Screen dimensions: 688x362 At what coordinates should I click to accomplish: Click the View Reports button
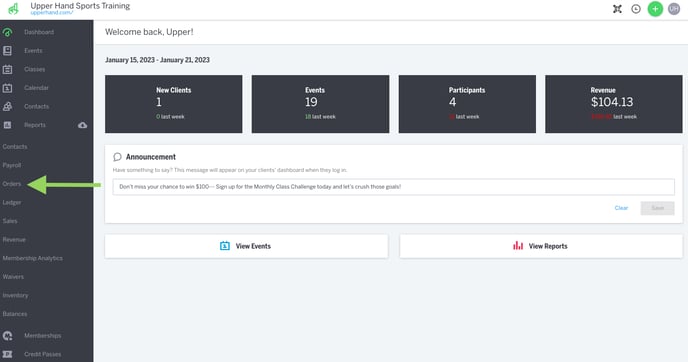click(x=541, y=246)
